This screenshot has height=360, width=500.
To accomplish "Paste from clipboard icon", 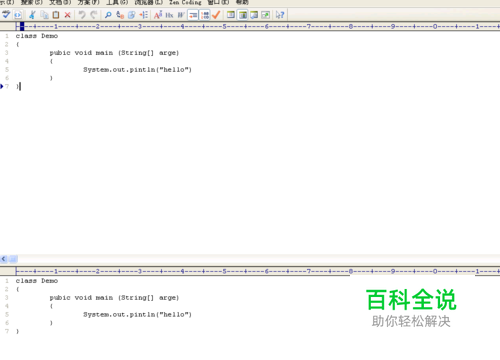I will (56, 15).
